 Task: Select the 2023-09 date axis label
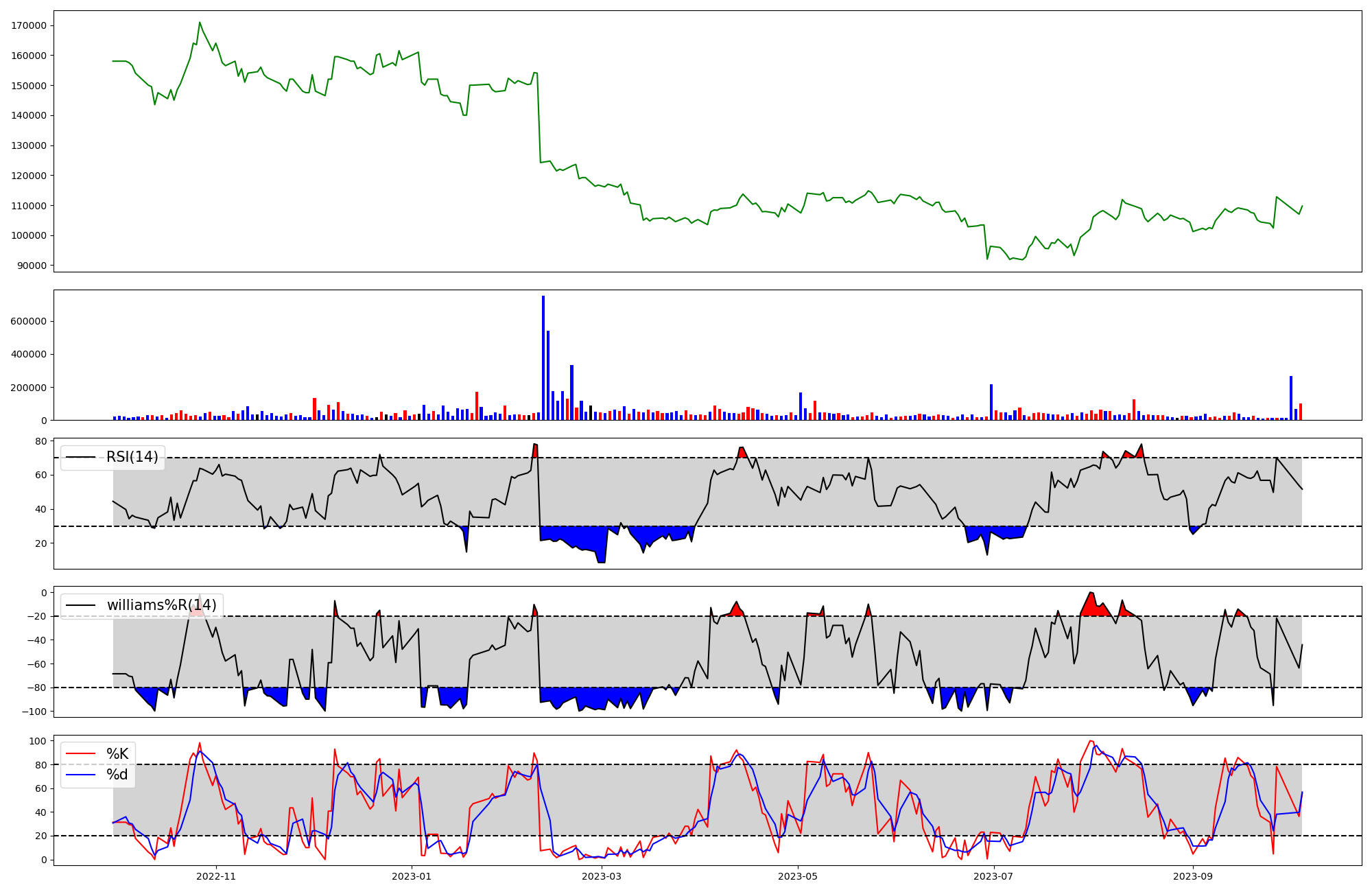pyautogui.click(x=1193, y=876)
